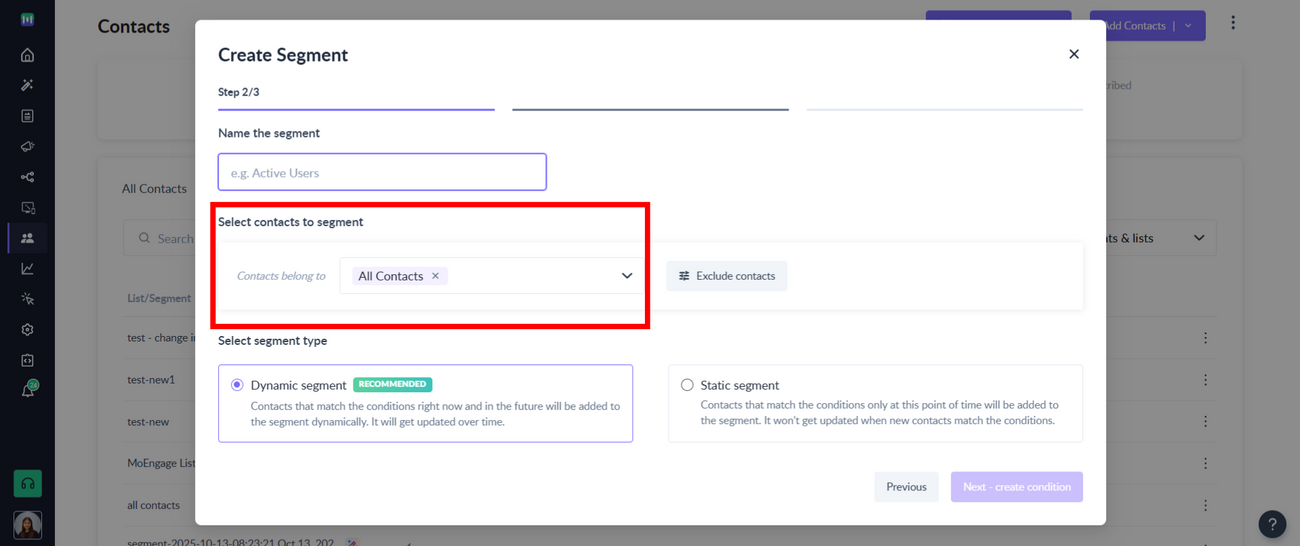
Task: Open the analytics chart sidebar icon
Action: [27, 268]
